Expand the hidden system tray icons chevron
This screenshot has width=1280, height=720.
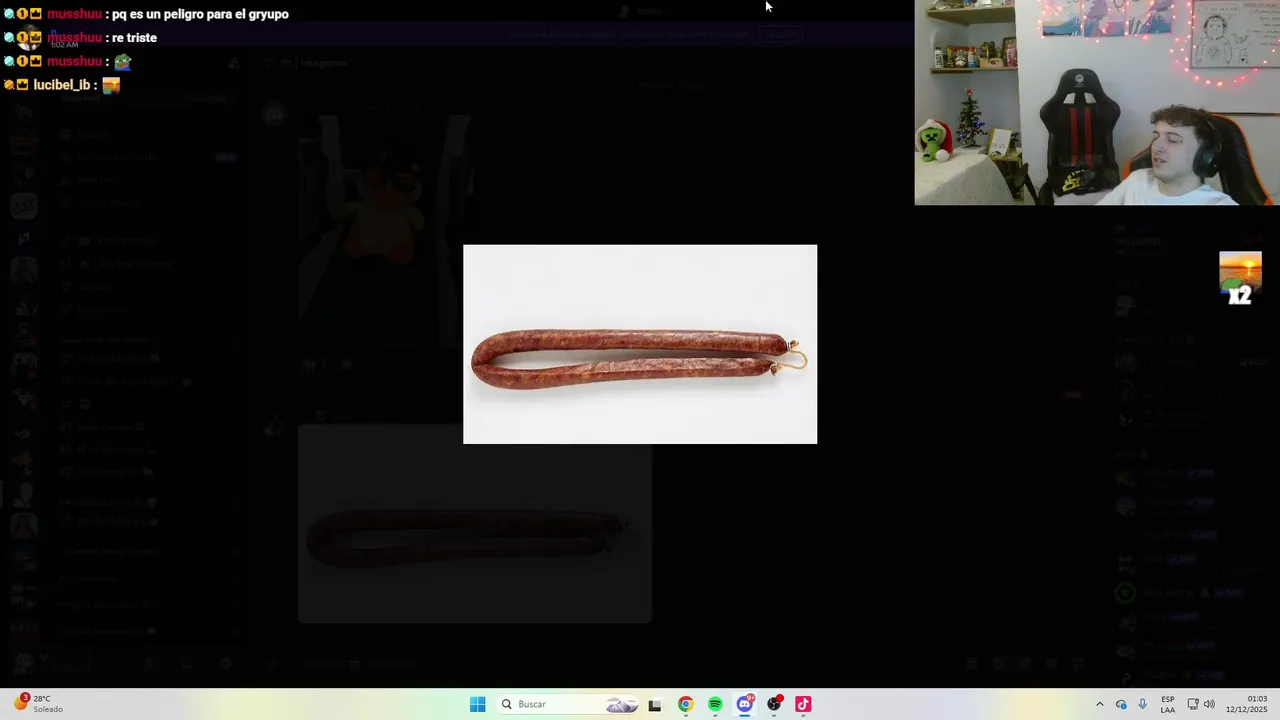point(1100,704)
